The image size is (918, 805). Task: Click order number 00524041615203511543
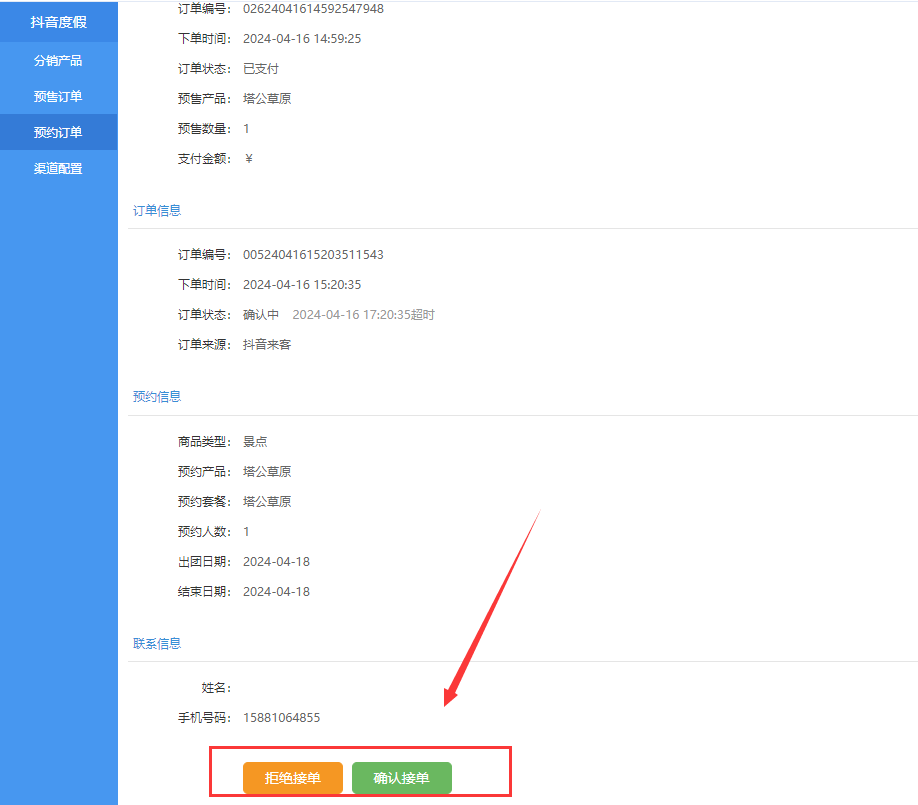click(x=313, y=255)
